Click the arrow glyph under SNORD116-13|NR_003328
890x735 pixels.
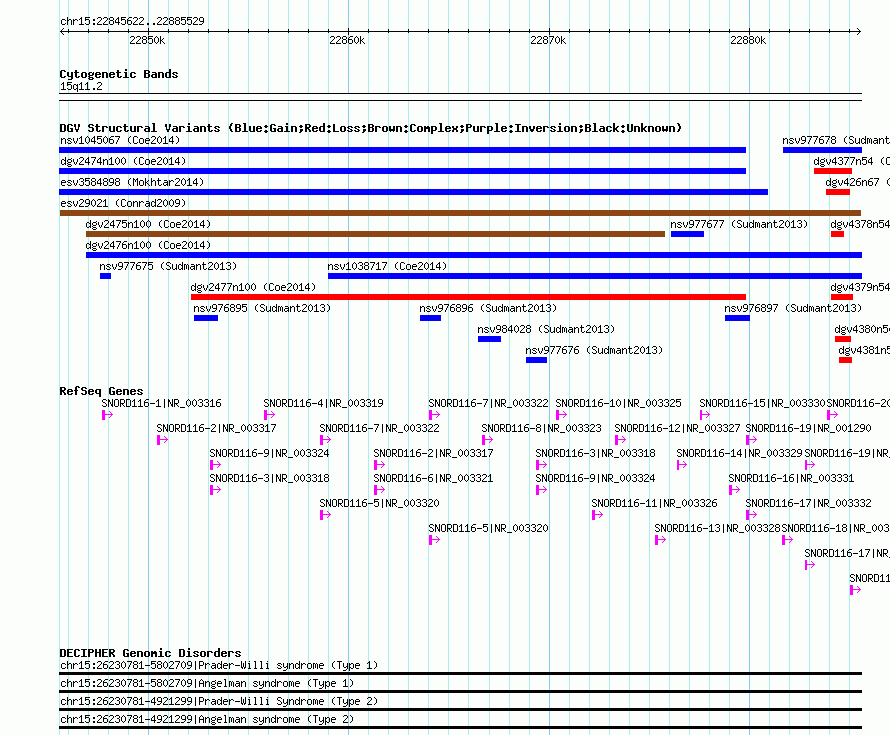click(x=660, y=540)
